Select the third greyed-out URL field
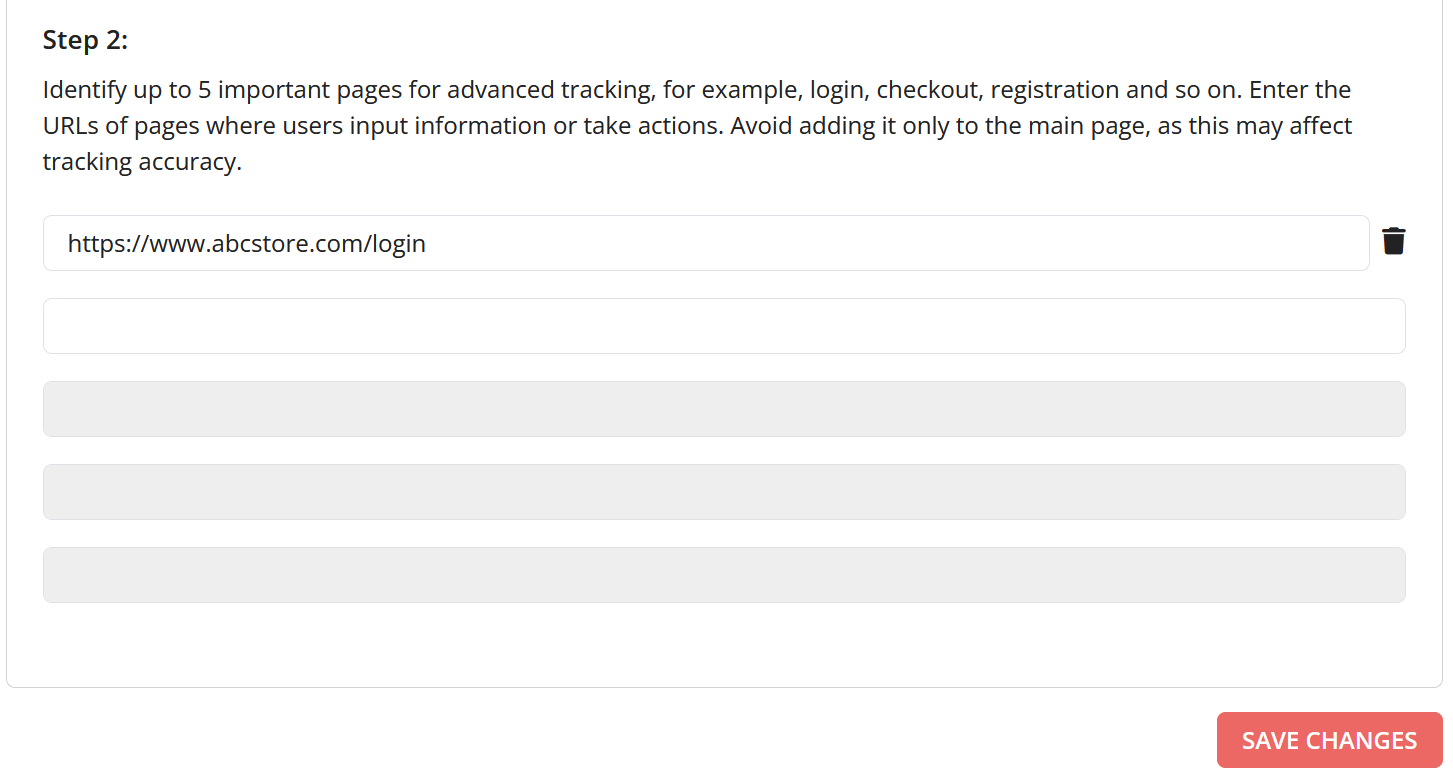This screenshot has width=1453, height=772. coord(723,409)
